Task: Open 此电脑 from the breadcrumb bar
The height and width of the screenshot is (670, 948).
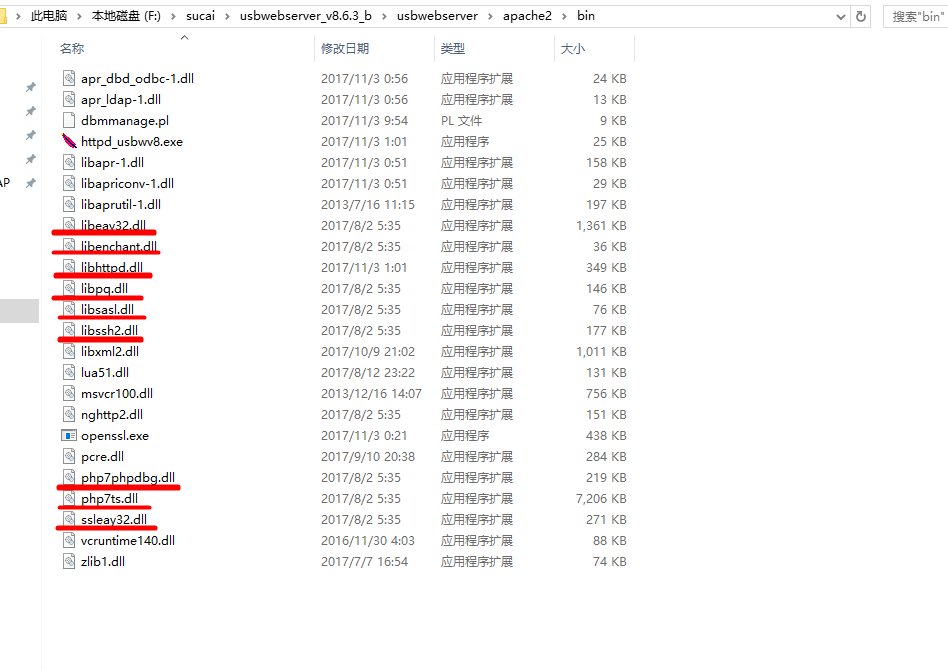Action: [50, 15]
